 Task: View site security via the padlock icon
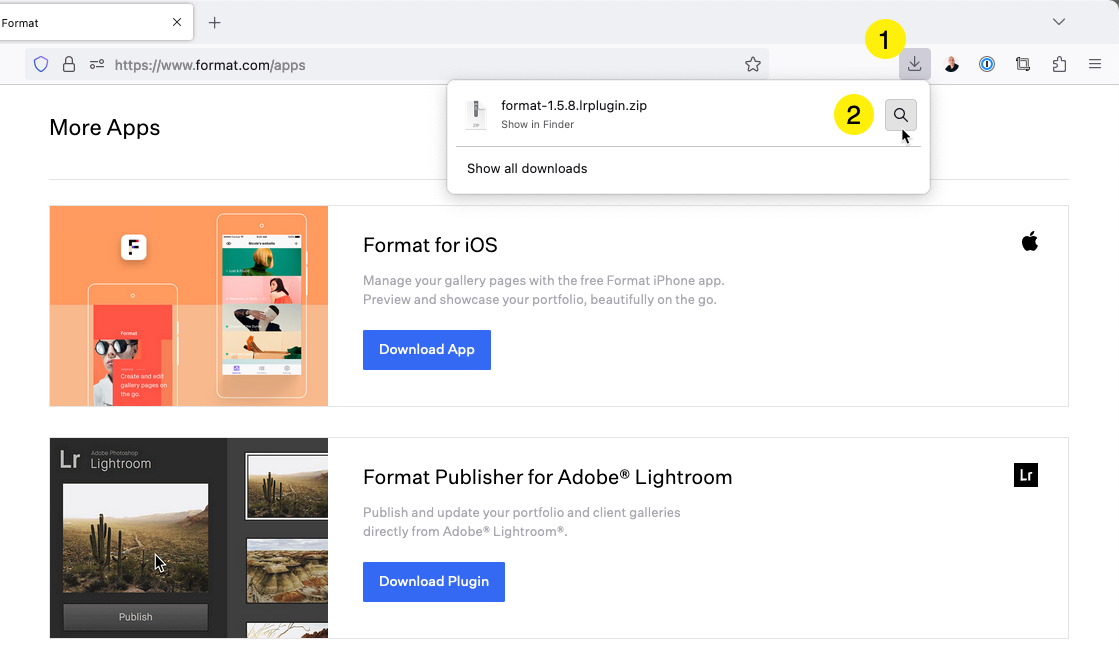[x=69, y=65]
